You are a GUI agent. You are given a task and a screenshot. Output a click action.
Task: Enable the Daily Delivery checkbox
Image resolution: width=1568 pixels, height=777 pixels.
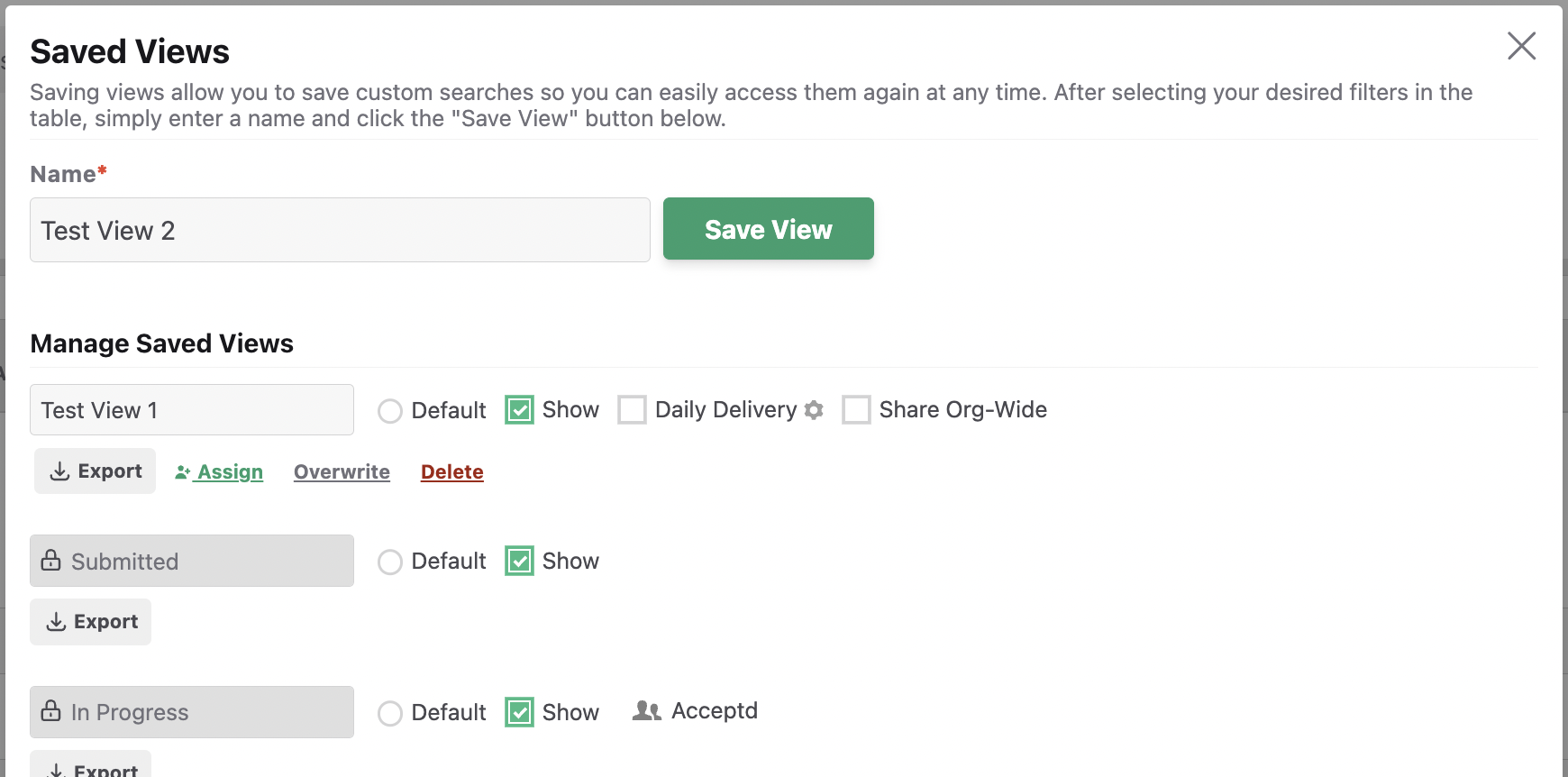click(x=632, y=410)
